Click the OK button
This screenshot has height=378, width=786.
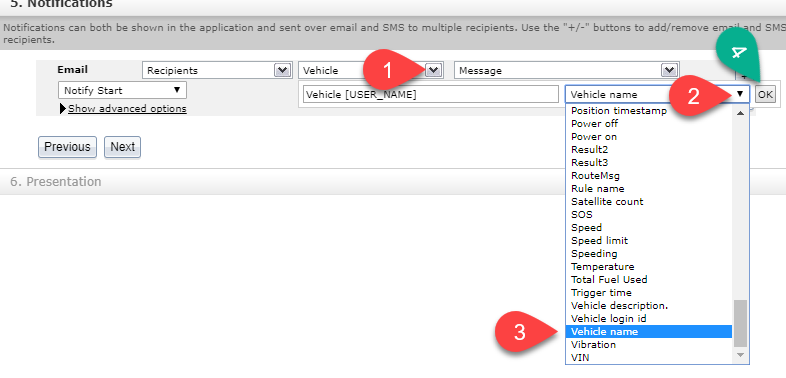[x=765, y=94]
